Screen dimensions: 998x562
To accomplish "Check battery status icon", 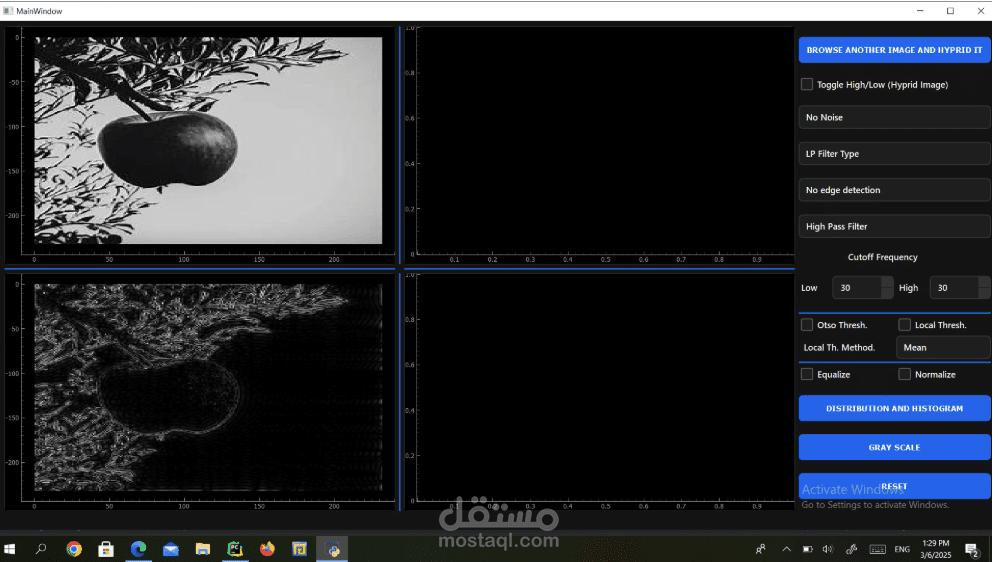I will coord(807,549).
